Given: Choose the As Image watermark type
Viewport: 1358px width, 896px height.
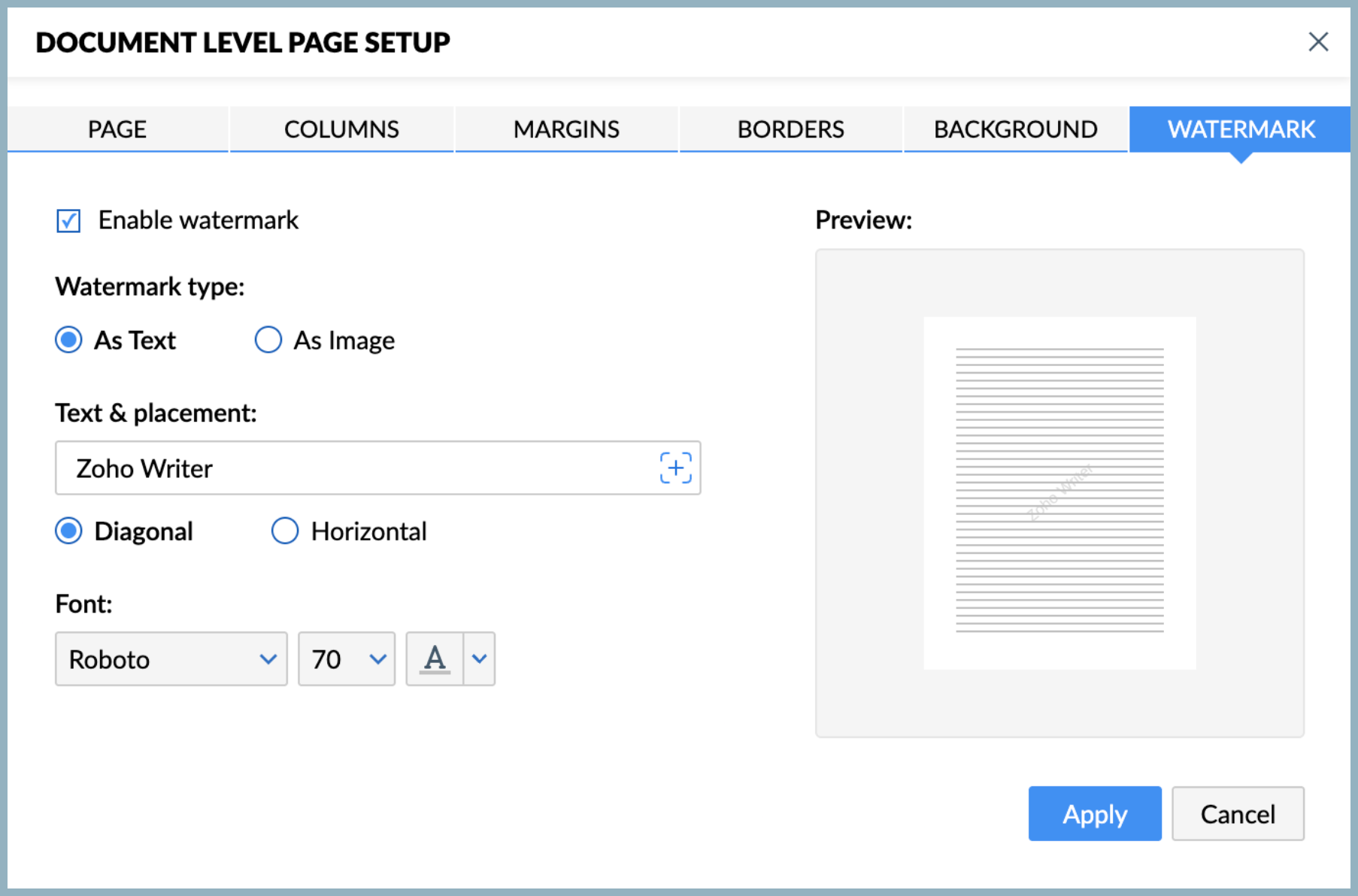Looking at the screenshot, I should [x=268, y=340].
